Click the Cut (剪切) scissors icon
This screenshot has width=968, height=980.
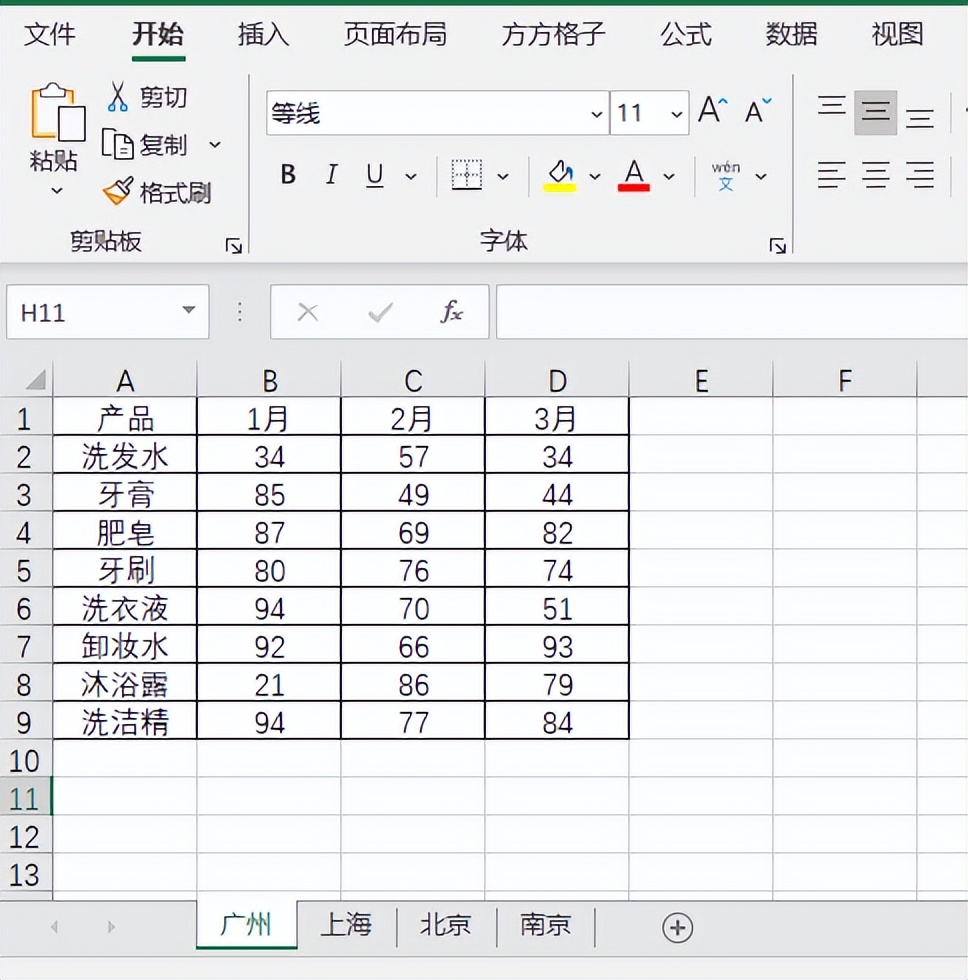click(x=118, y=97)
